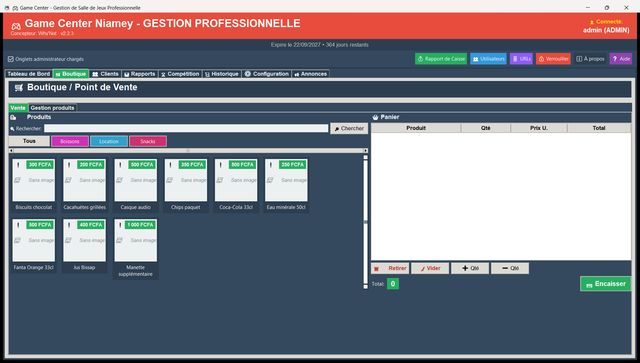
Task: Click the trophy icon on Compétition tab
Action: click(163, 74)
